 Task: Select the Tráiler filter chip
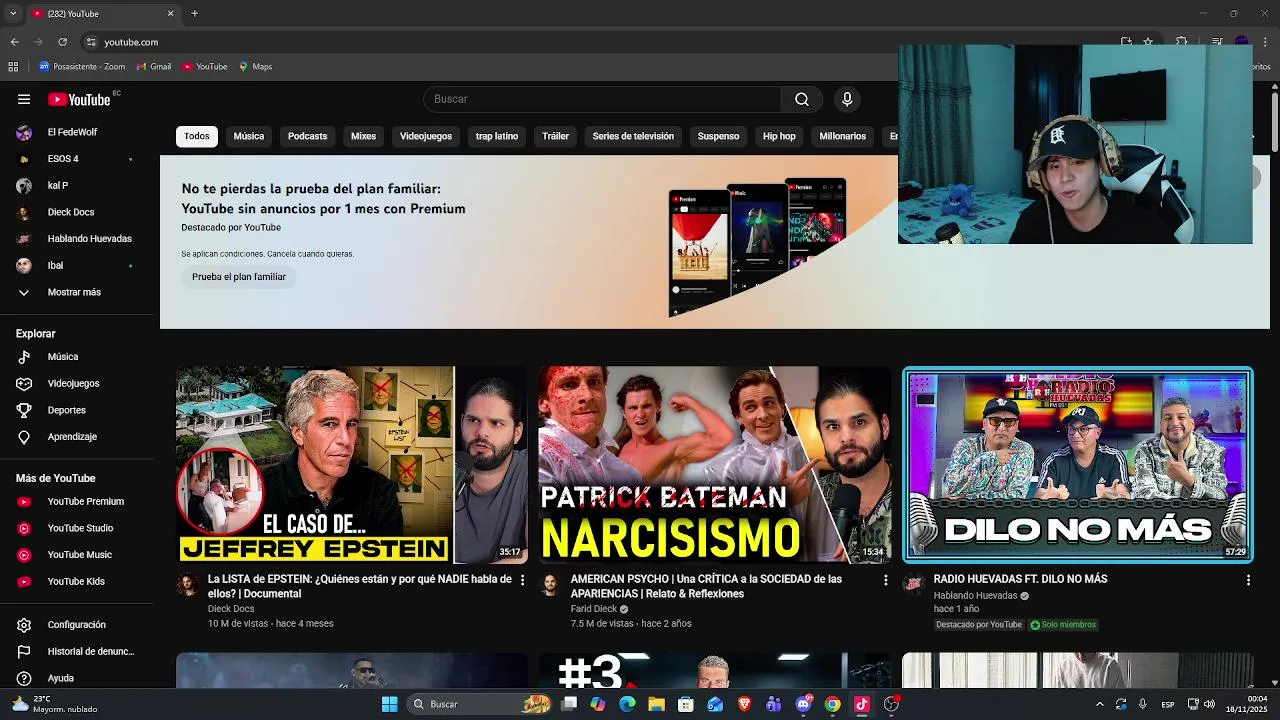point(555,136)
